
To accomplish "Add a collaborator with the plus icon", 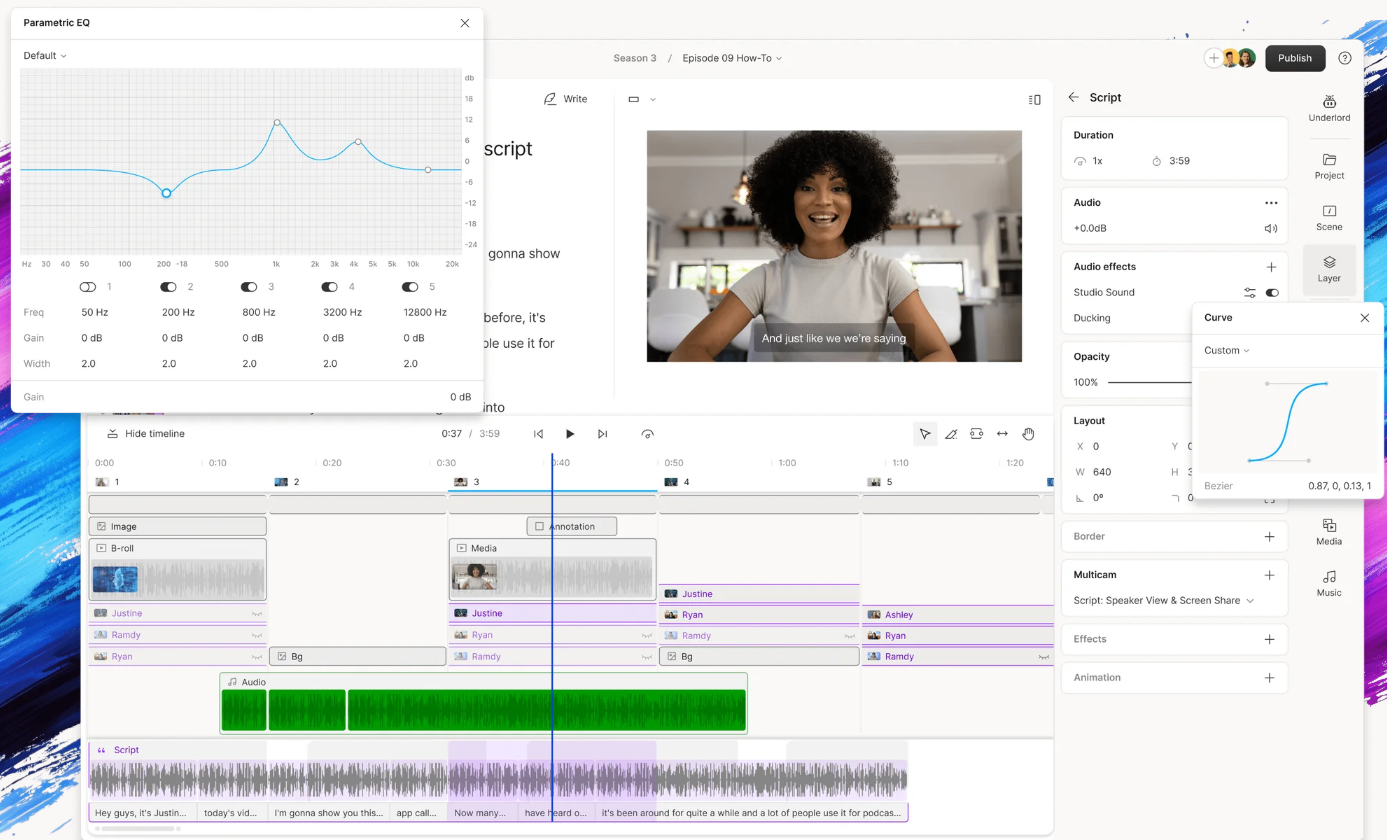I will click(1213, 58).
